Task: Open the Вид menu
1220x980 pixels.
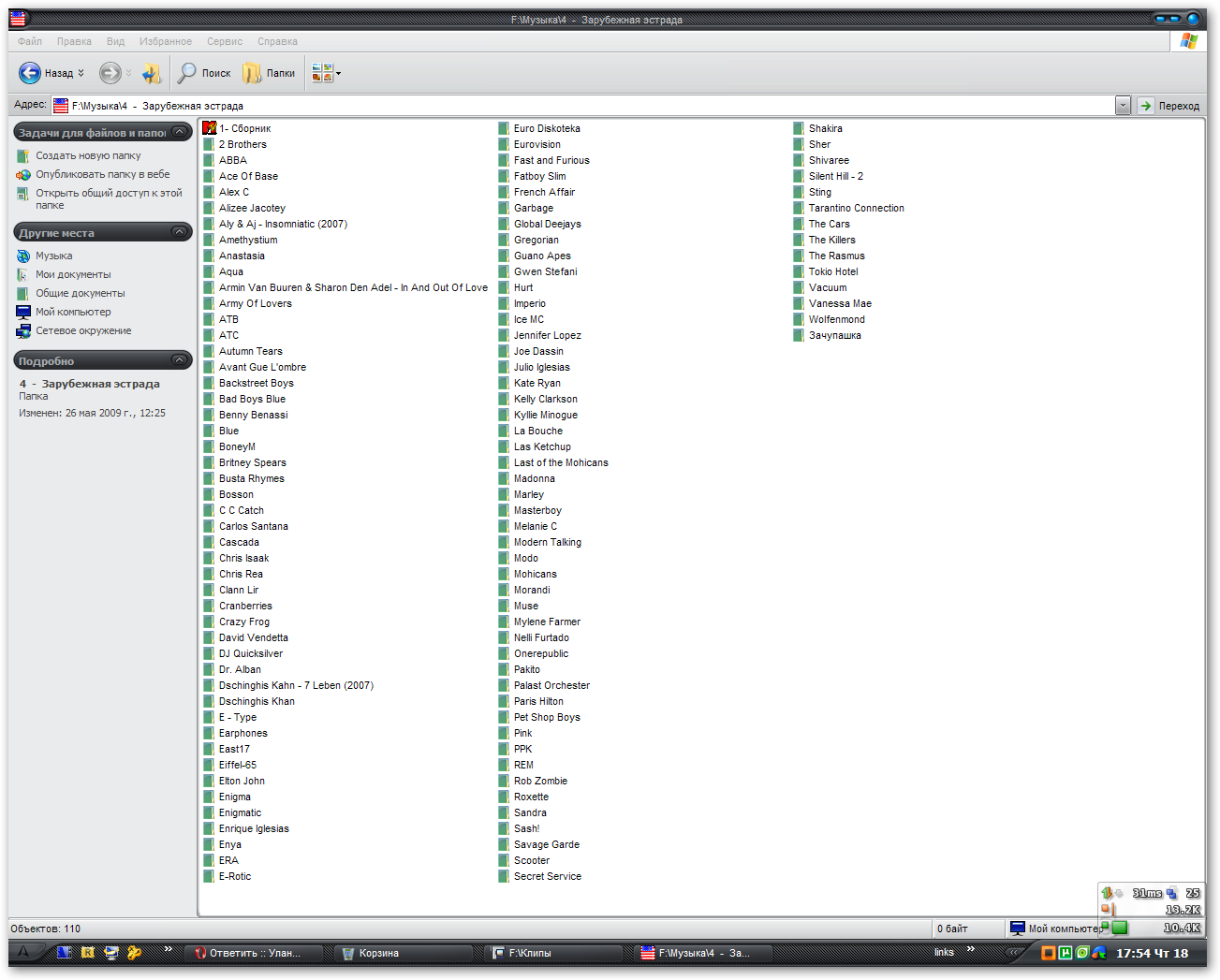Action: click(115, 41)
